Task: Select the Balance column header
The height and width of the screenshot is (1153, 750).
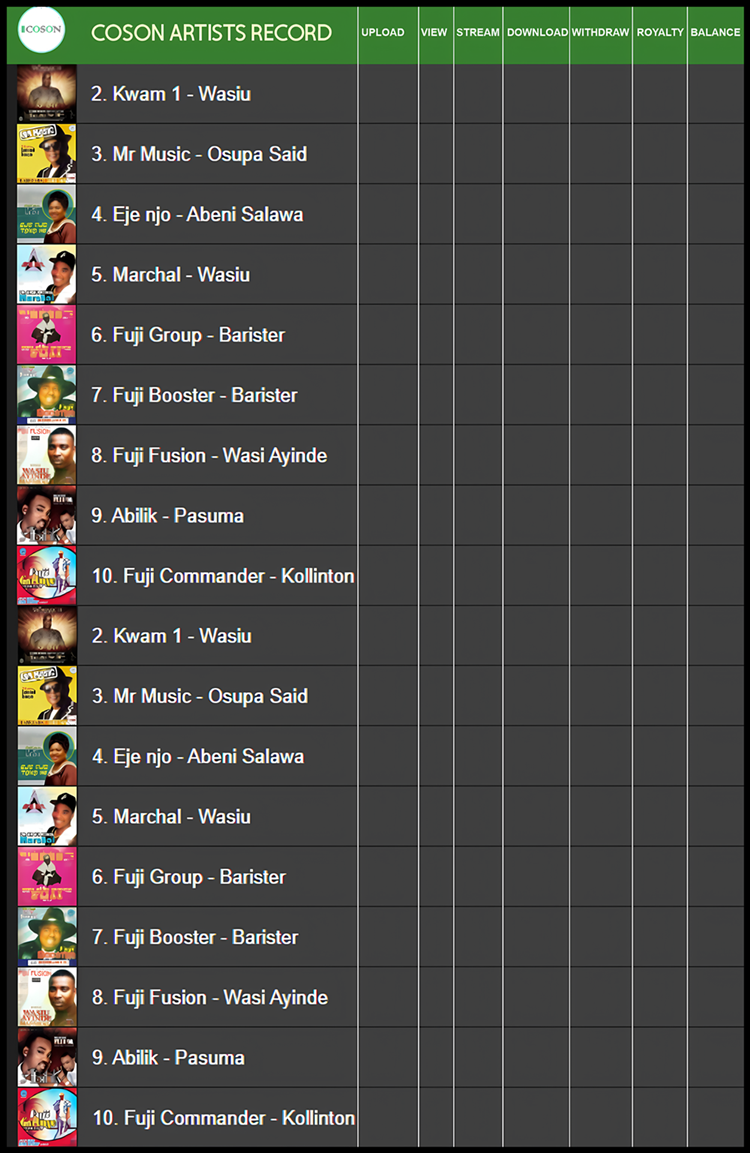Action: [x=715, y=32]
